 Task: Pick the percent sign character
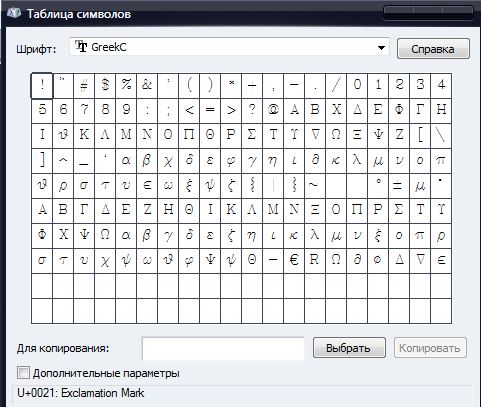(126, 86)
